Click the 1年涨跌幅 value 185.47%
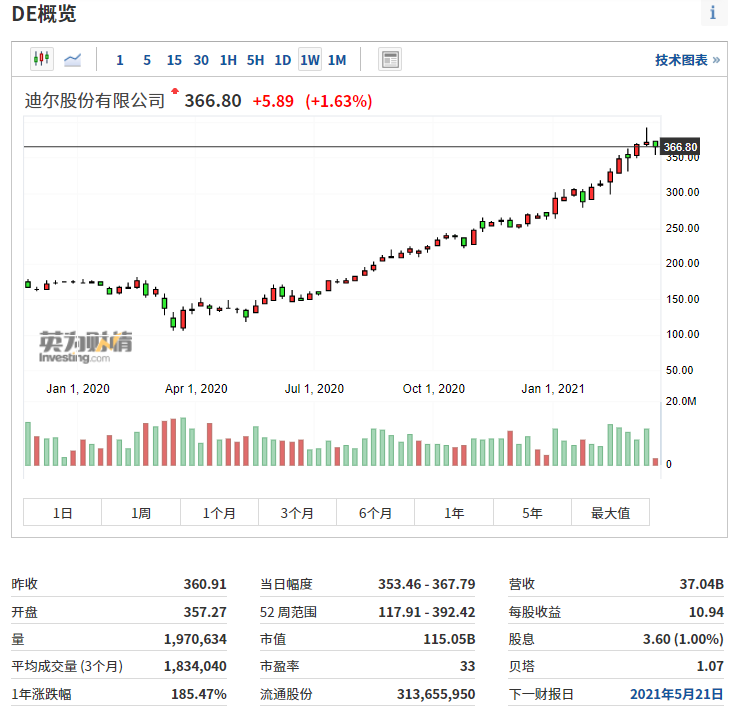Image resolution: width=744 pixels, height=718 pixels. (x=199, y=694)
